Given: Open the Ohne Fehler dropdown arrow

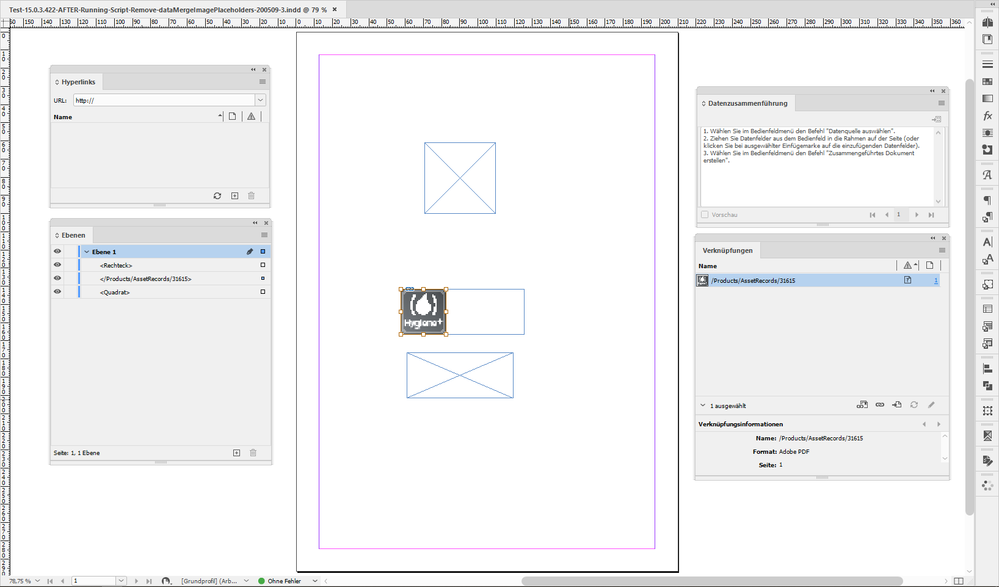Looking at the screenshot, I should click(x=315, y=581).
